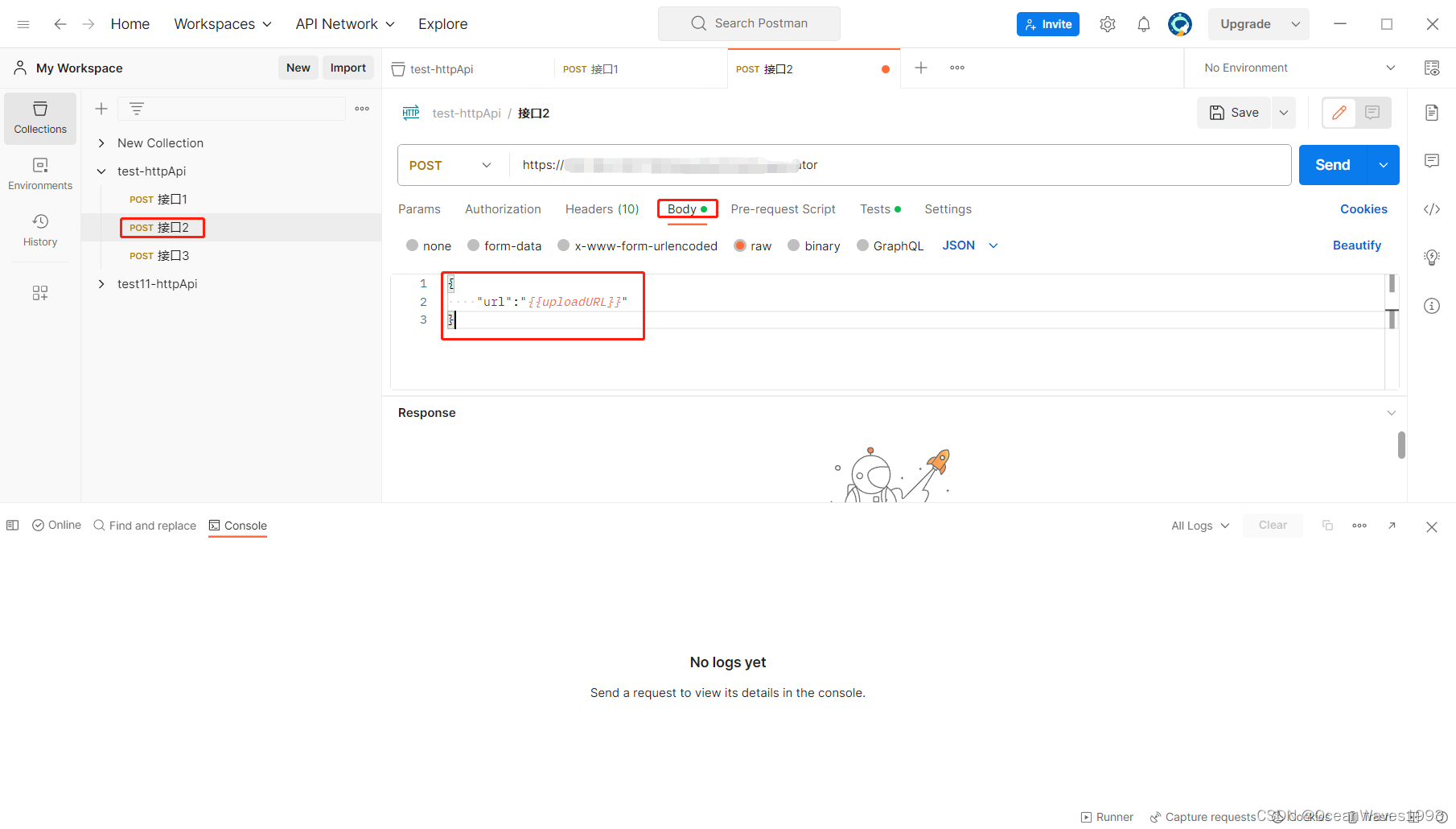
Task: Open Postman settings gear
Action: coord(1108,24)
